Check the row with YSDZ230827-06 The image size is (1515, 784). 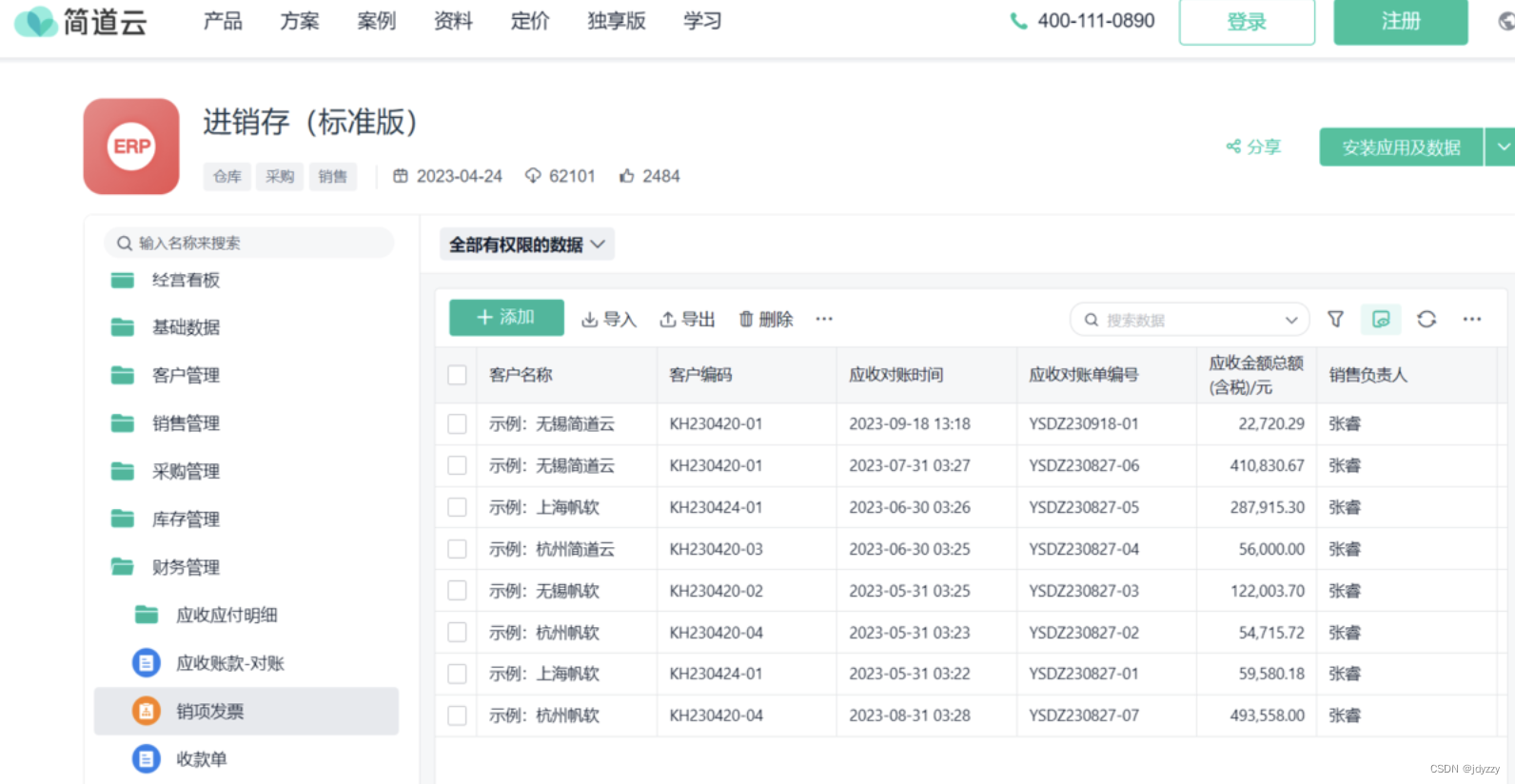pyautogui.click(x=457, y=465)
